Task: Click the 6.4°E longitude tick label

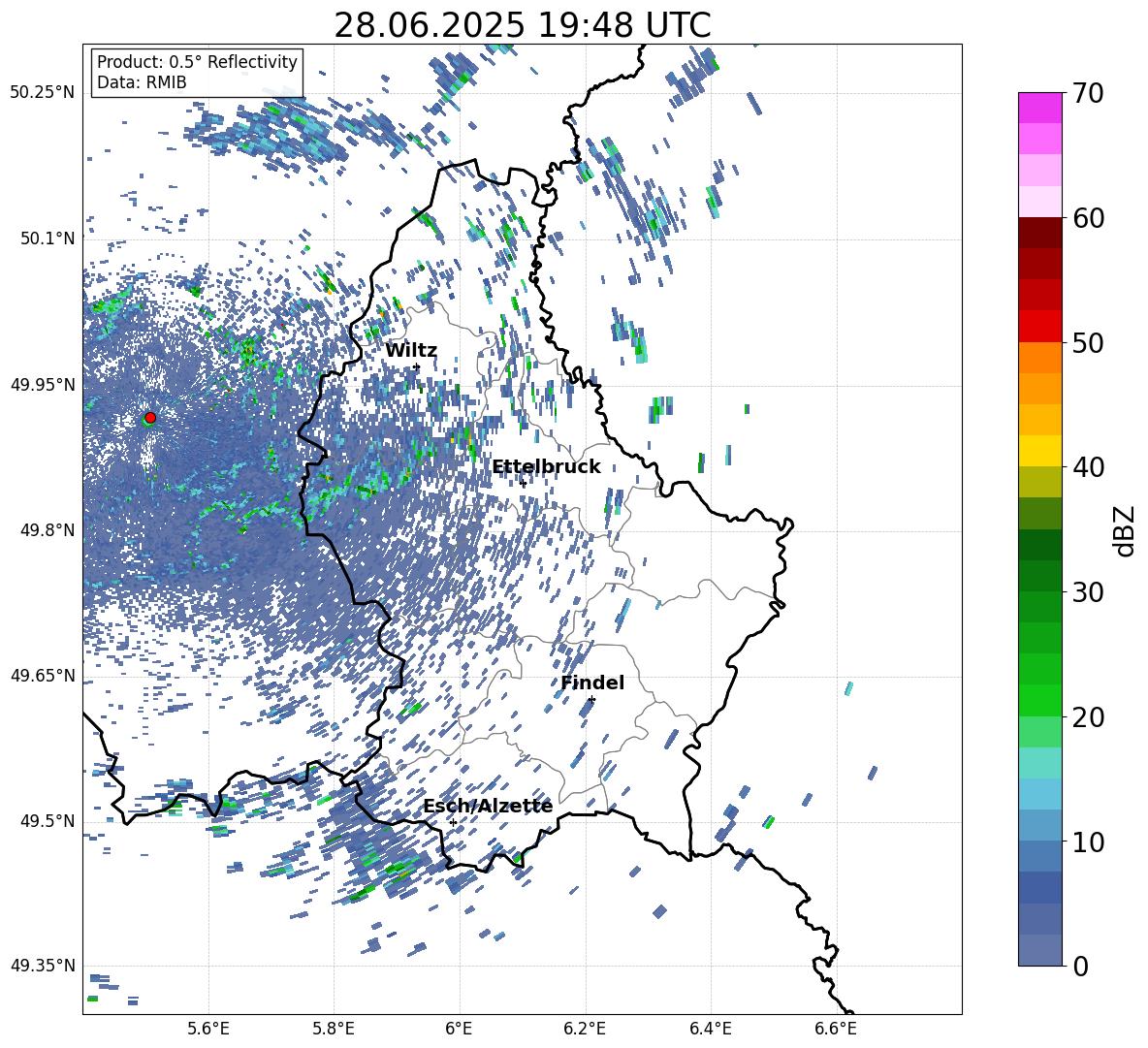Action: coord(710,1029)
